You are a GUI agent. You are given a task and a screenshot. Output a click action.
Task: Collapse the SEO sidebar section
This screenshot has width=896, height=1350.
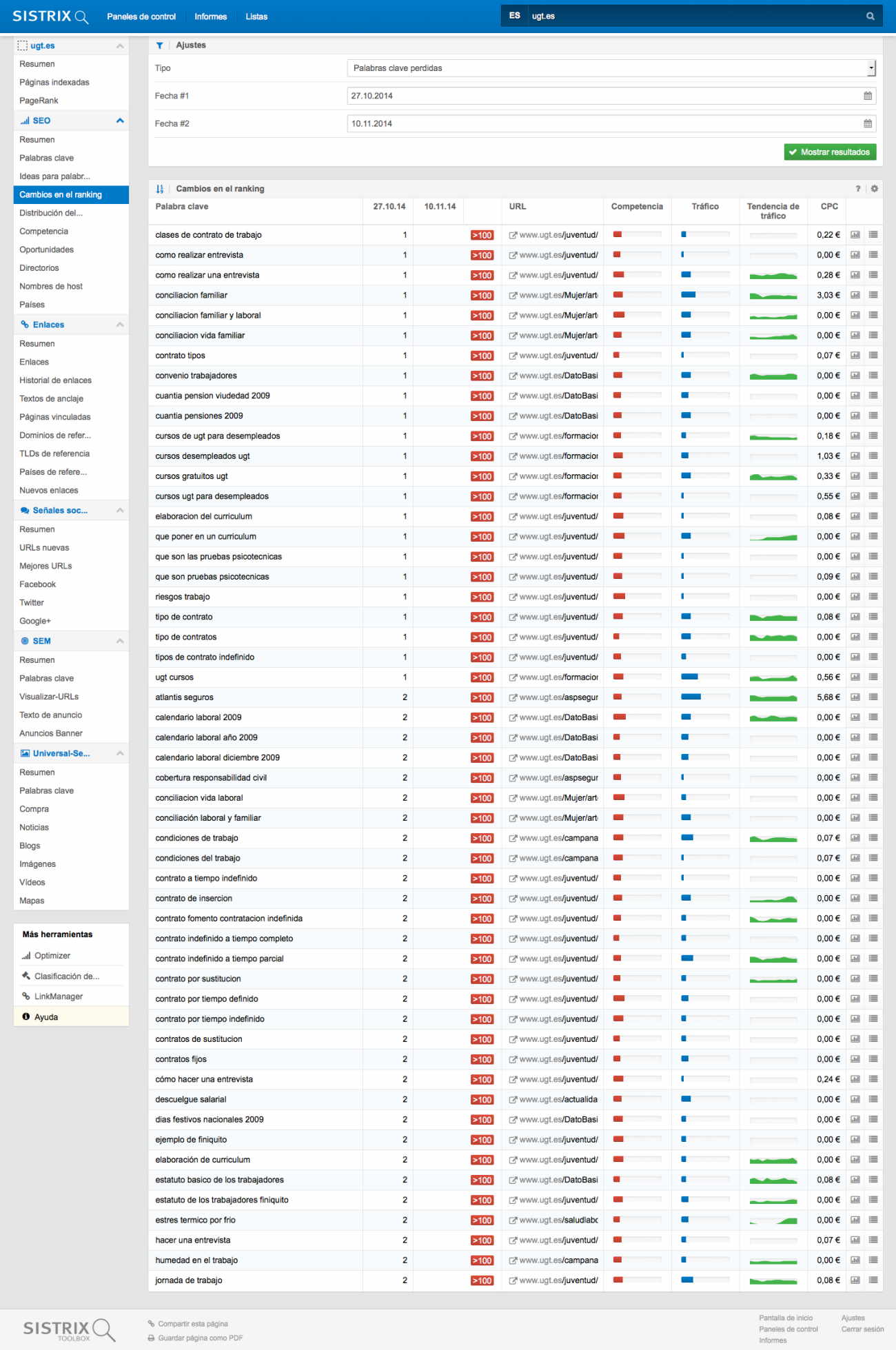[120, 121]
